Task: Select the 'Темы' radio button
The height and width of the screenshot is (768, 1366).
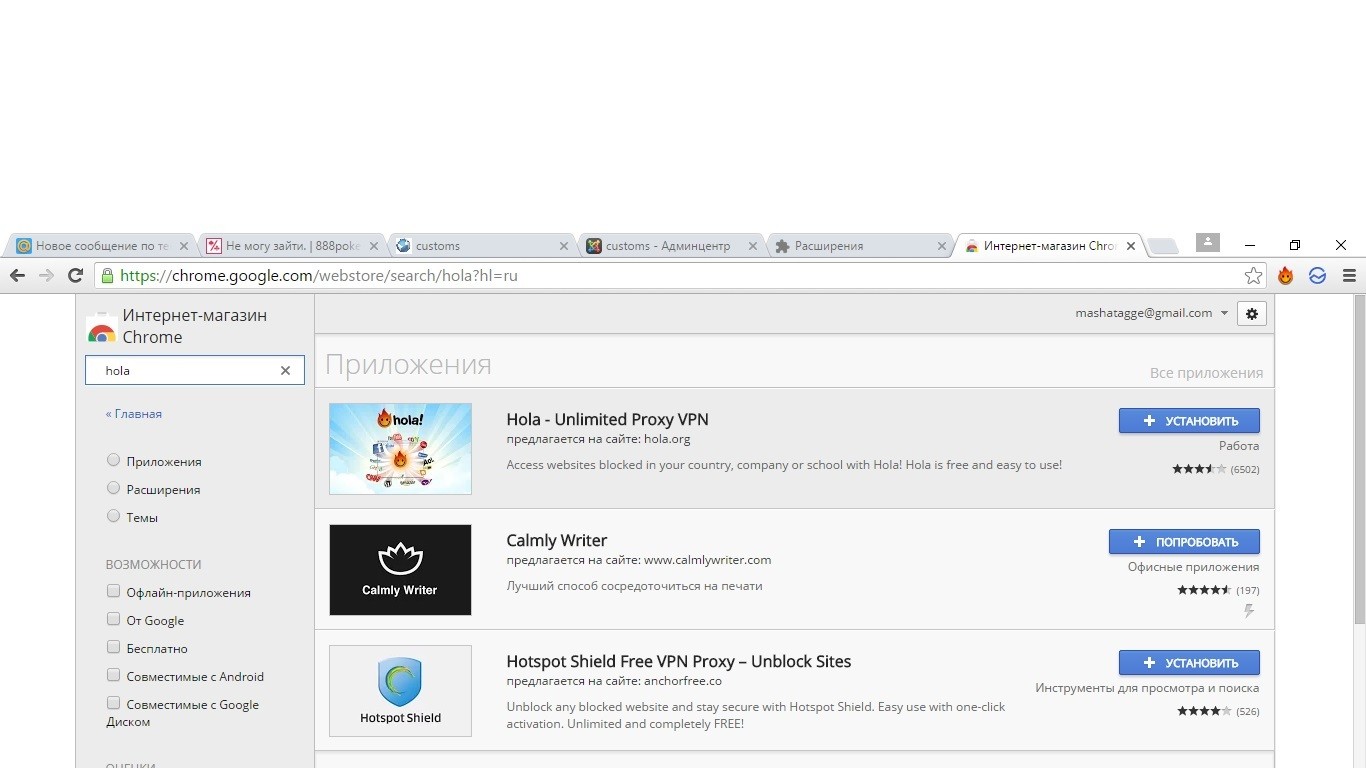Action: coord(113,516)
